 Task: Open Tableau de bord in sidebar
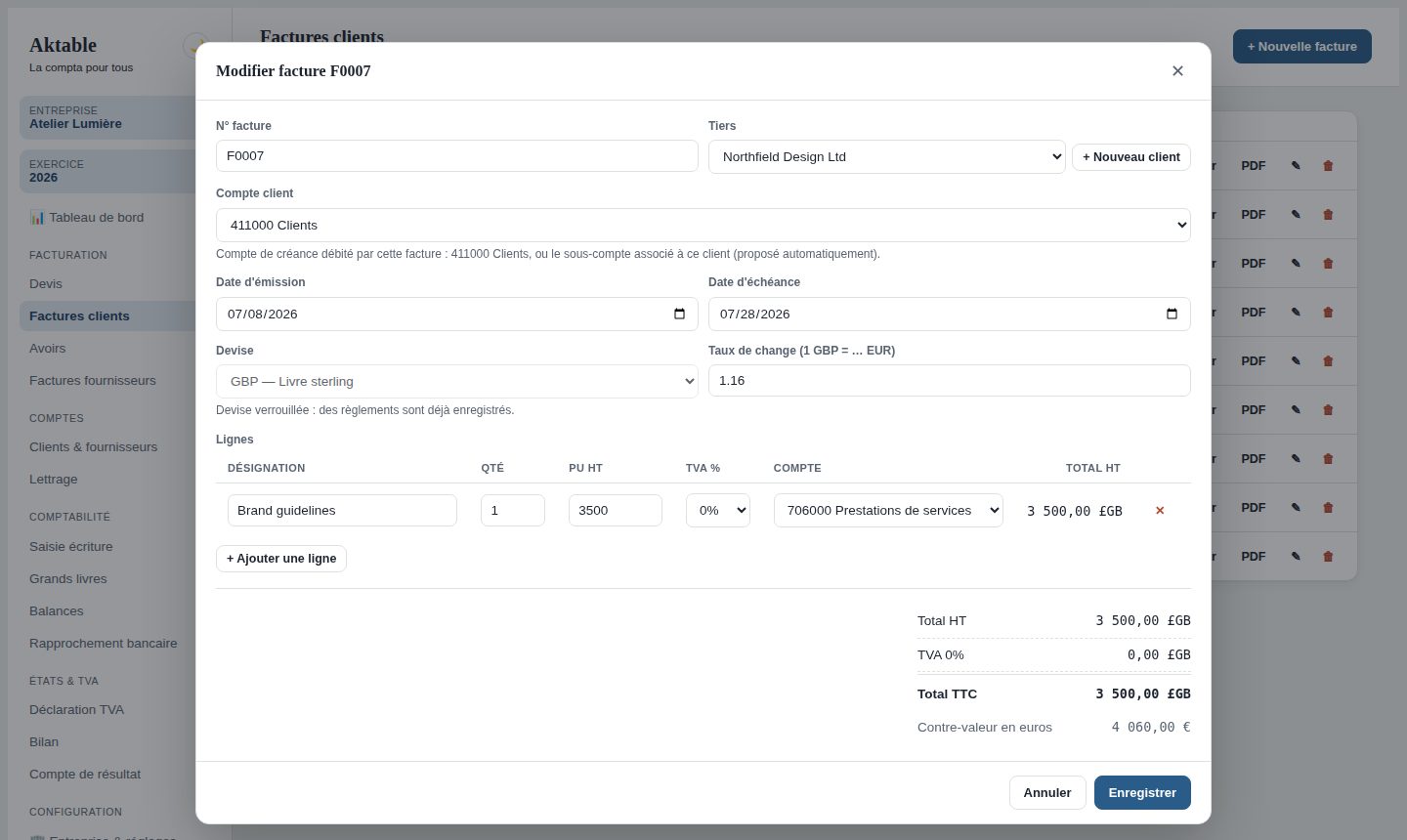(x=107, y=217)
